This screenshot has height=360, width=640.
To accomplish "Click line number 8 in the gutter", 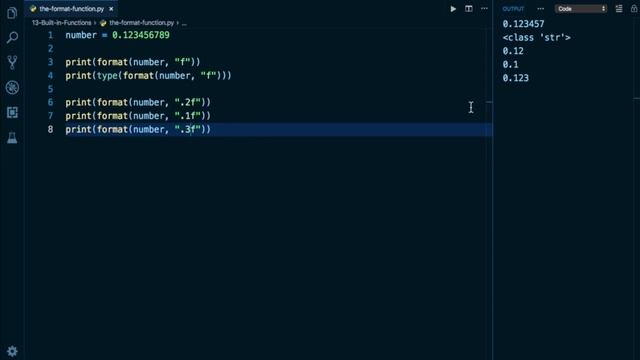I will 50,129.
